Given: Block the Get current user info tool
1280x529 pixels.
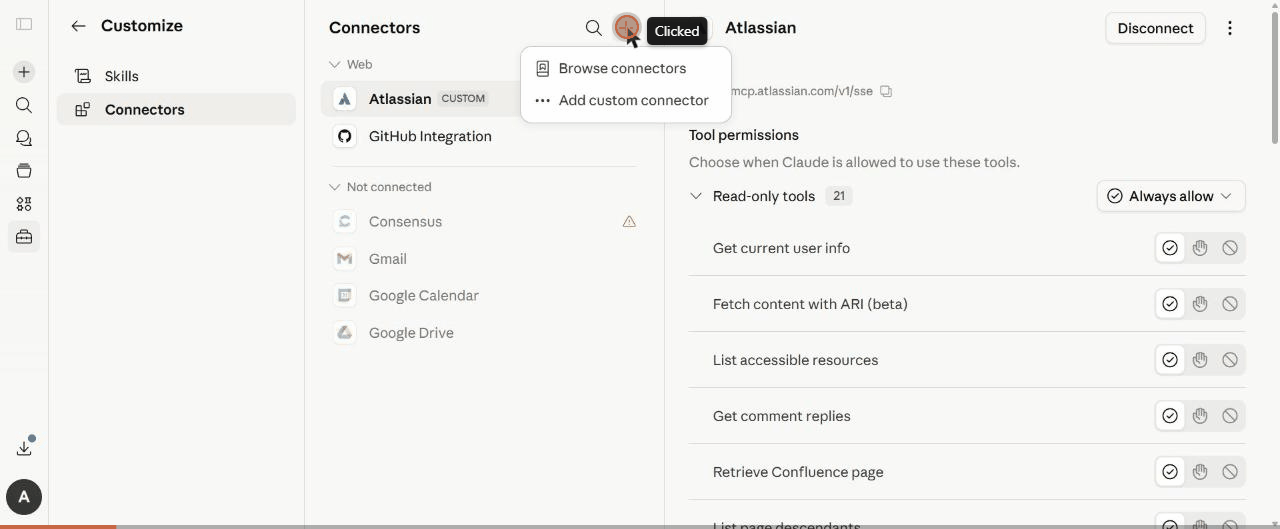Looking at the screenshot, I should [x=1230, y=248].
